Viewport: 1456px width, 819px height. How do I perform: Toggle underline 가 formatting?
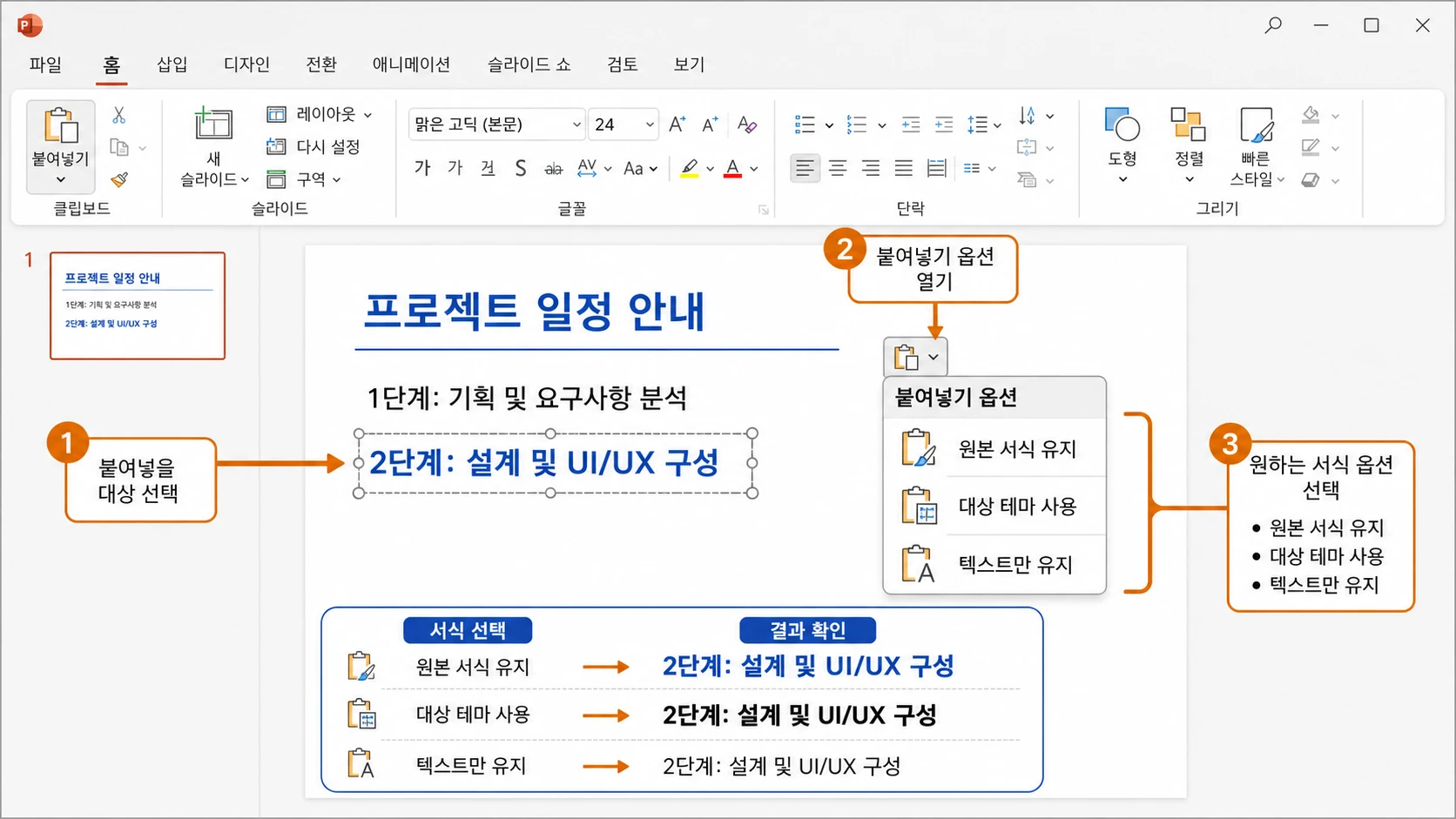click(488, 168)
